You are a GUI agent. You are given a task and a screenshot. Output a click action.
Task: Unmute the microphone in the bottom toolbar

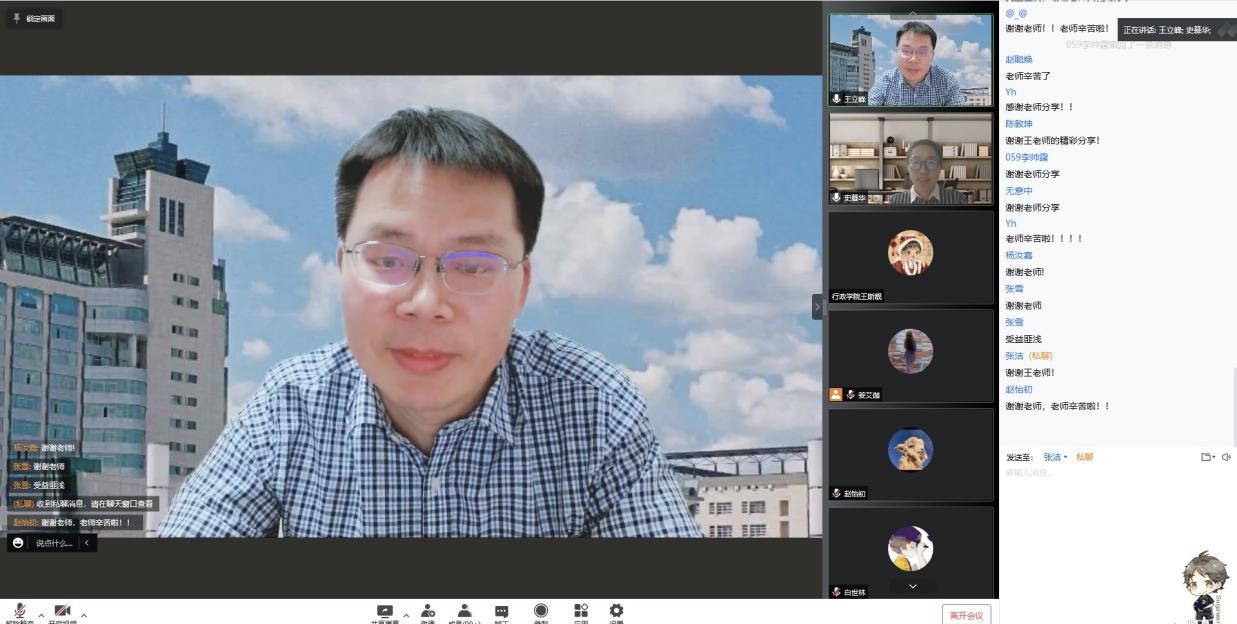click(20, 611)
